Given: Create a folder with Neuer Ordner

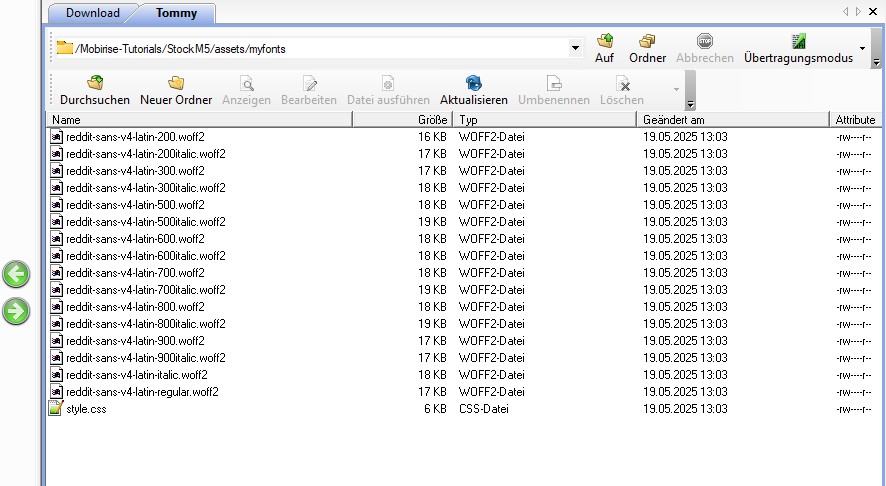Looking at the screenshot, I should tap(176, 84).
